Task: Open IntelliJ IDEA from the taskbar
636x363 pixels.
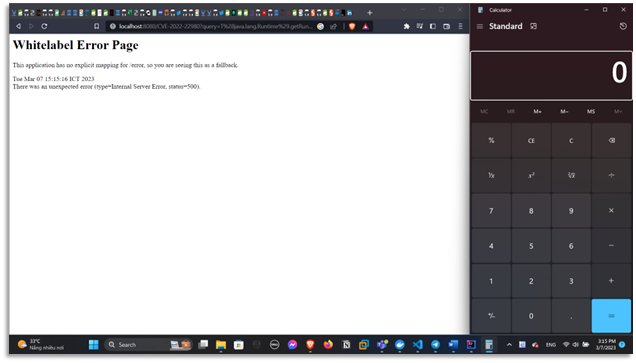Action: pyautogui.click(x=471, y=345)
